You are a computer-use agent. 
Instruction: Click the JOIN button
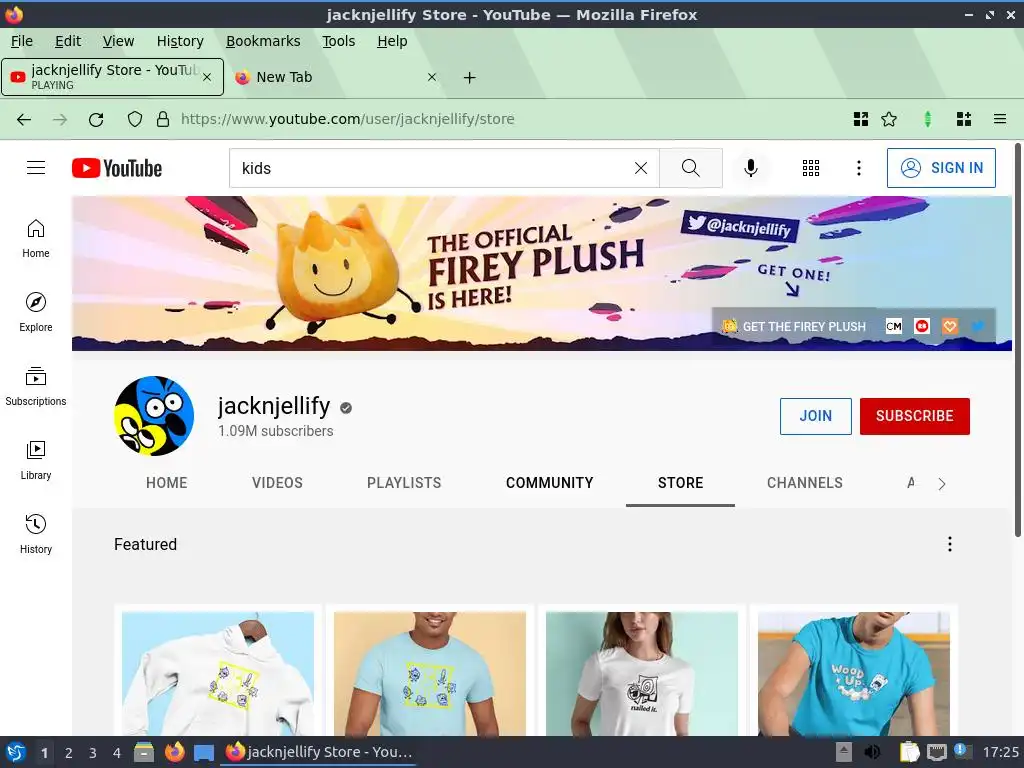(816, 416)
